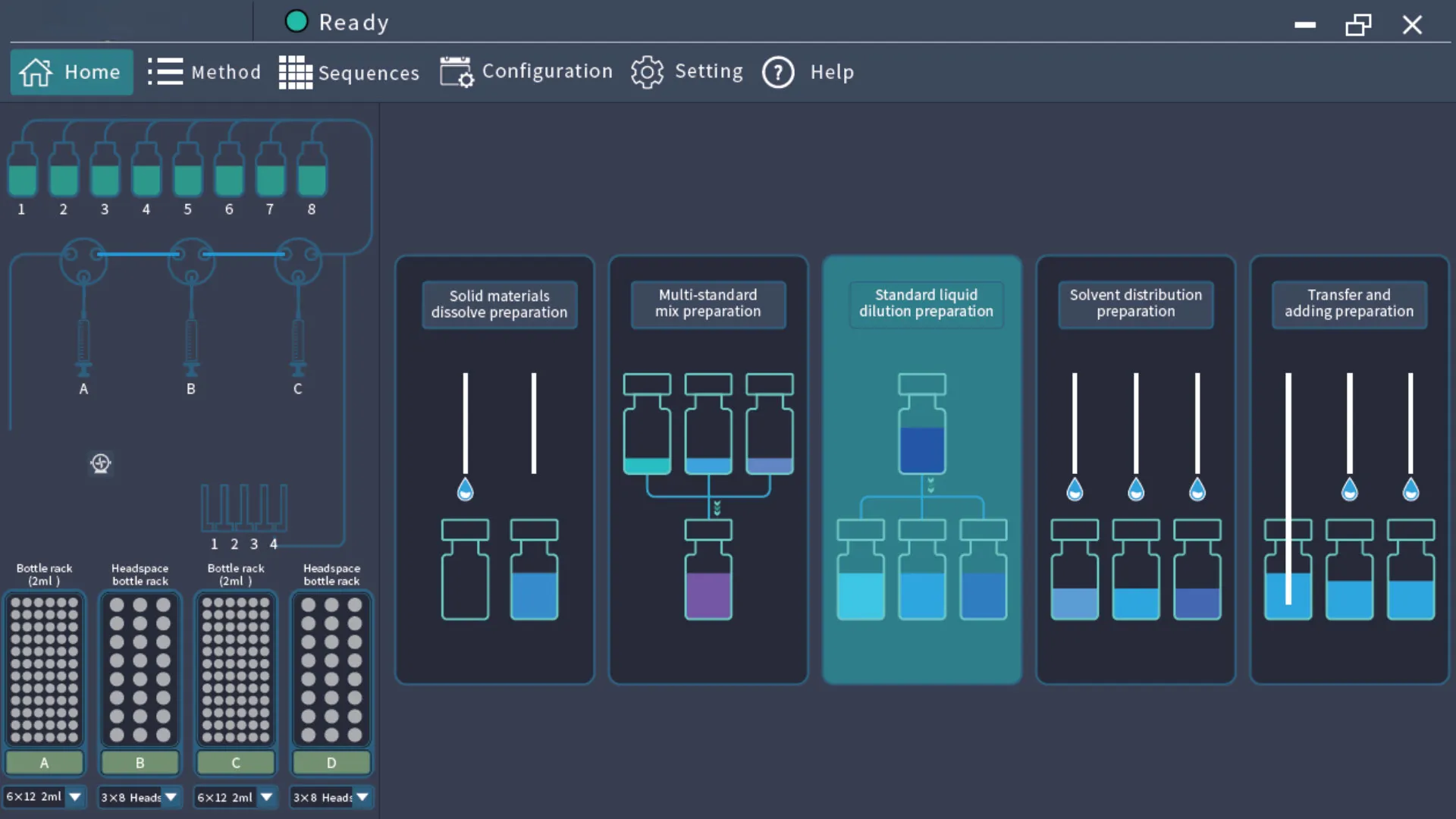Viewport: 1456px width, 819px height.
Task: Open Configuration tab
Action: [526, 71]
